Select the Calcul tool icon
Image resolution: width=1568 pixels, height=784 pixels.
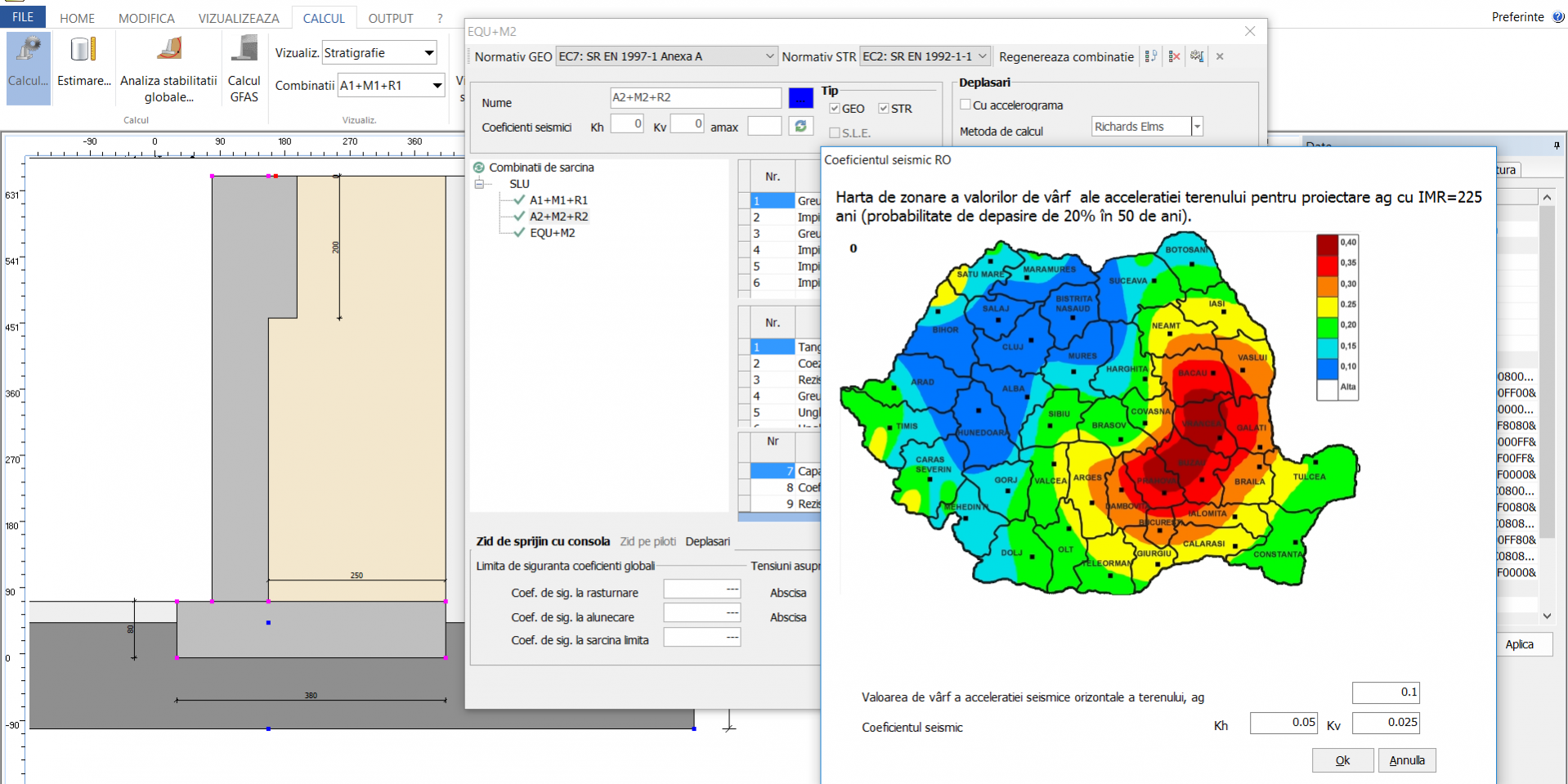(26, 65)
